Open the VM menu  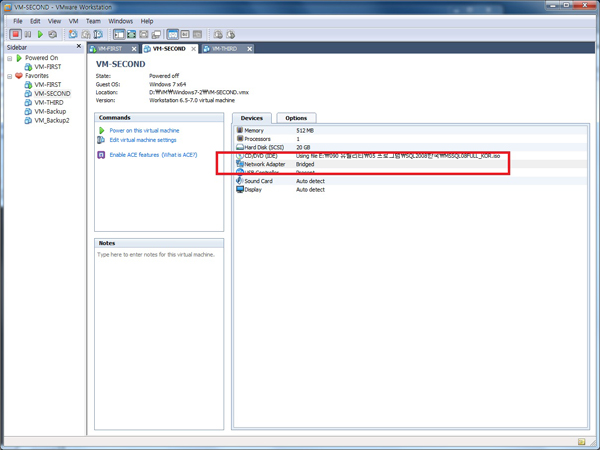click(73, 21)
